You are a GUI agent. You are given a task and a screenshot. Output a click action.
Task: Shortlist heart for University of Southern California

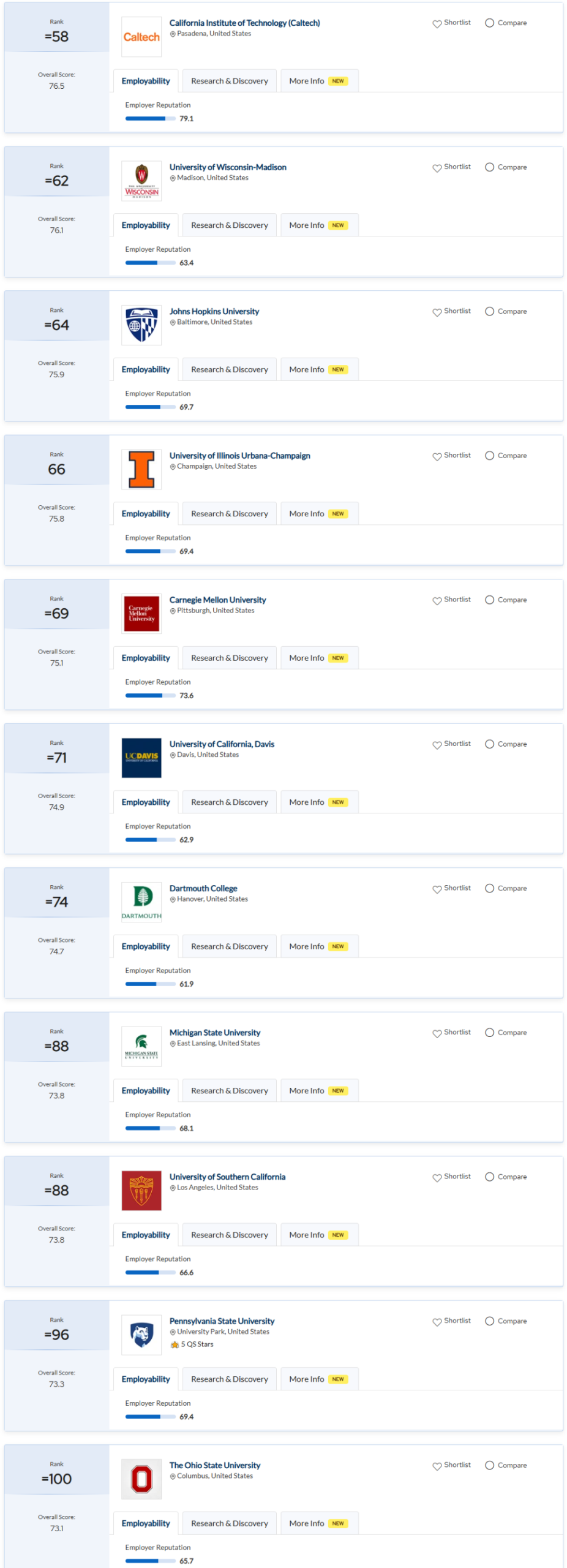[437, 1177]
